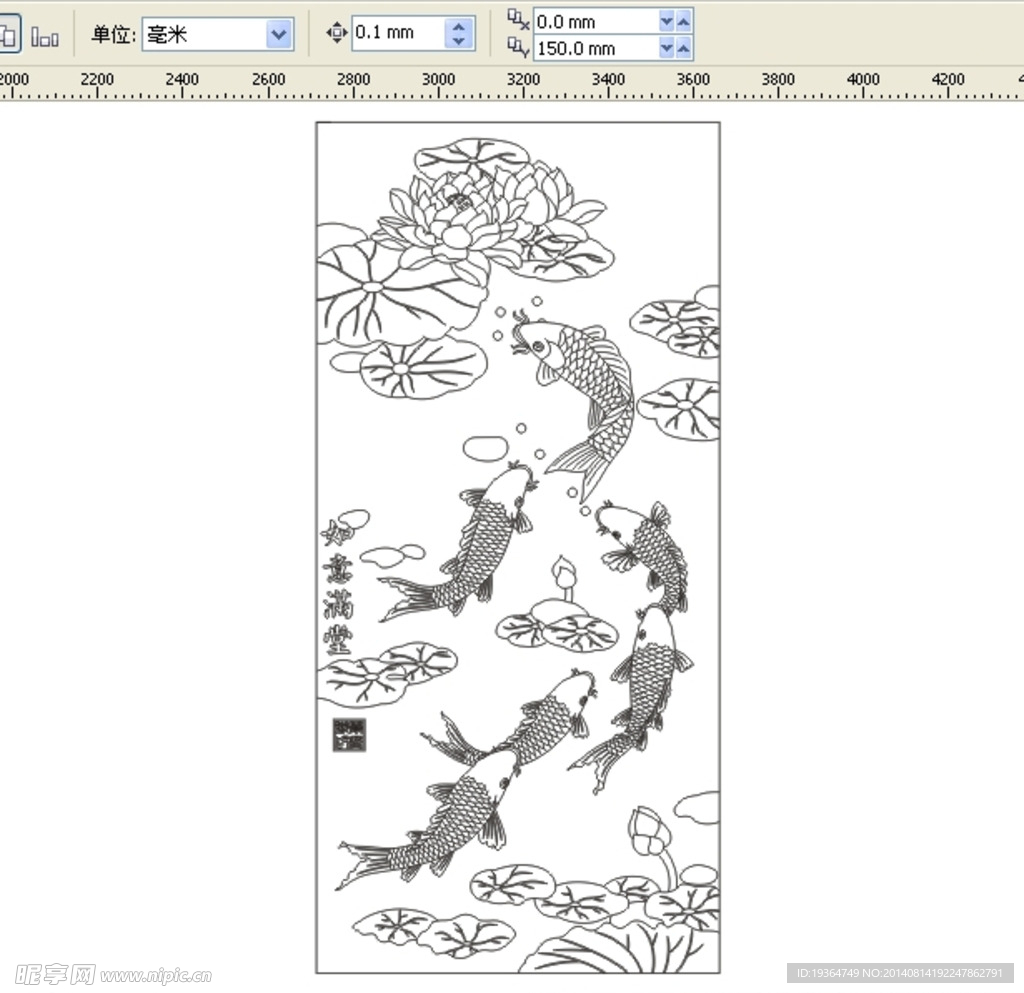
Task: Select the black seal stamp below the calligraphy
Action: (x=348, y=734)
